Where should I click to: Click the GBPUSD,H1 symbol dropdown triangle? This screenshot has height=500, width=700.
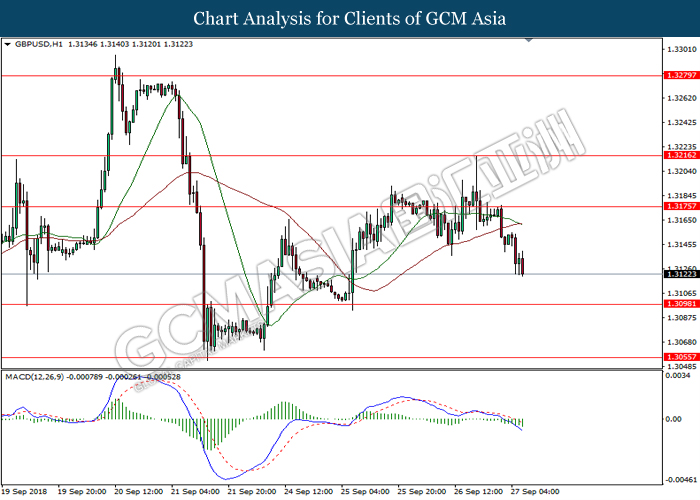[x=7, y=44]
